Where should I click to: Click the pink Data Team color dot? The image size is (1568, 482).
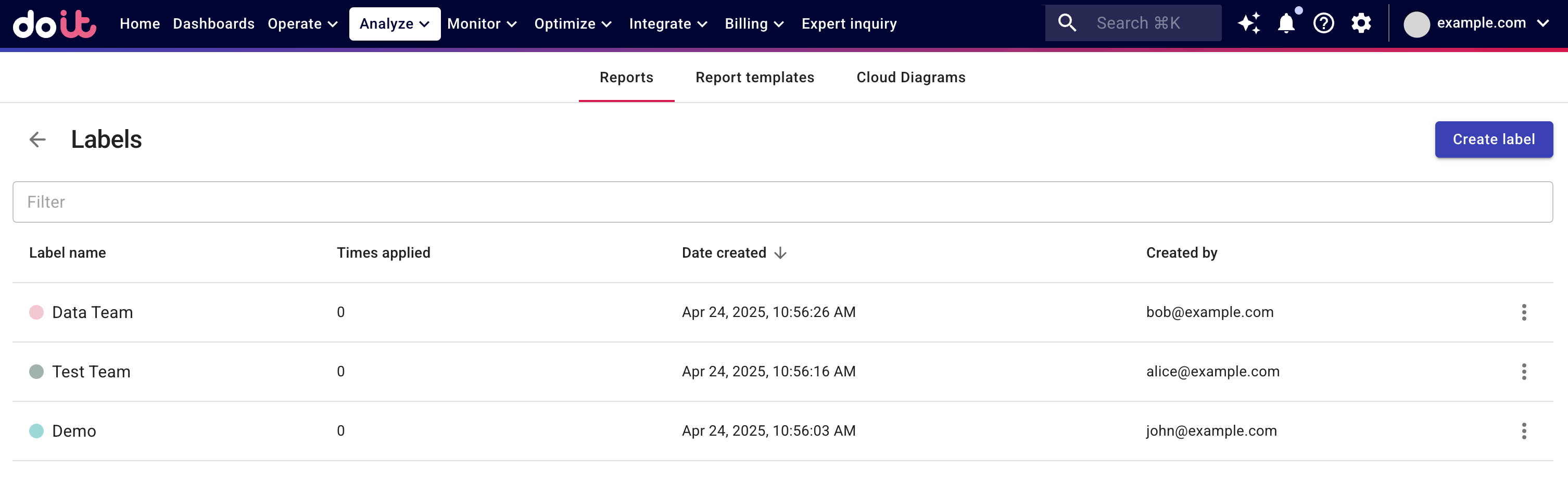[36, 312]
